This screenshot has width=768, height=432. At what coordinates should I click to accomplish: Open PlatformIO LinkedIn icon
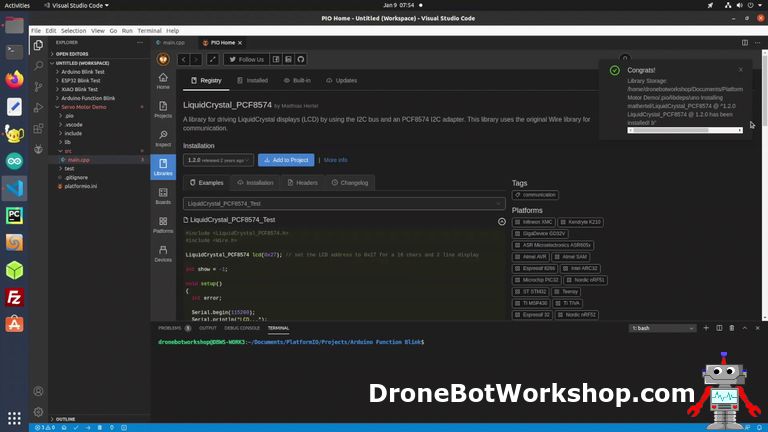tap(288, 59)
